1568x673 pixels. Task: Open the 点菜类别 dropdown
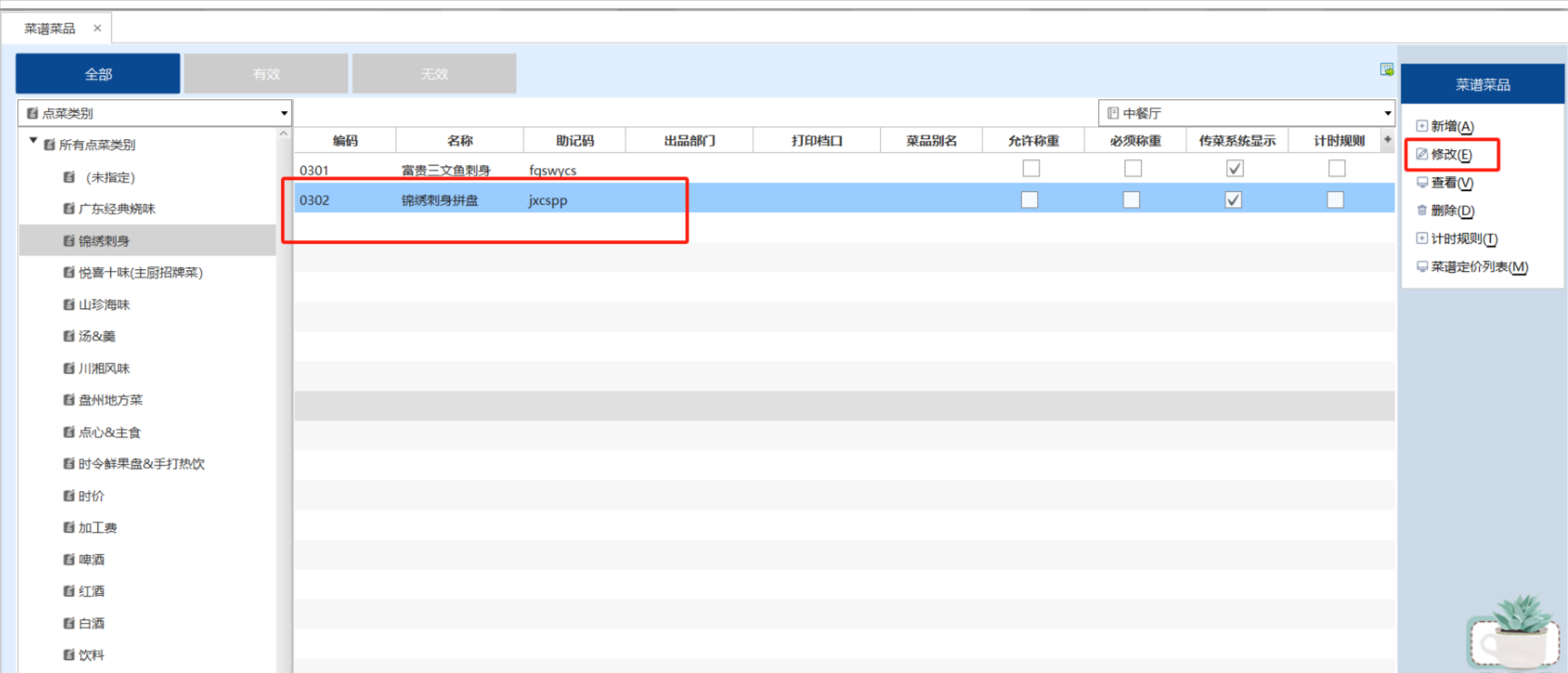(284, 114)
